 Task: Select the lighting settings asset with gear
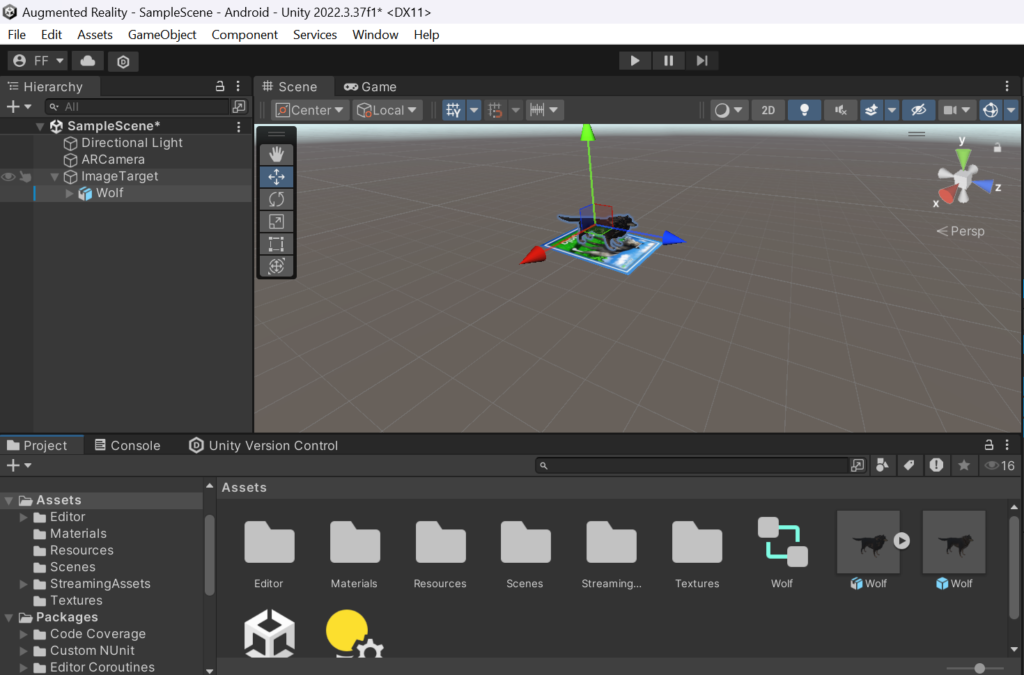(354, 633)
